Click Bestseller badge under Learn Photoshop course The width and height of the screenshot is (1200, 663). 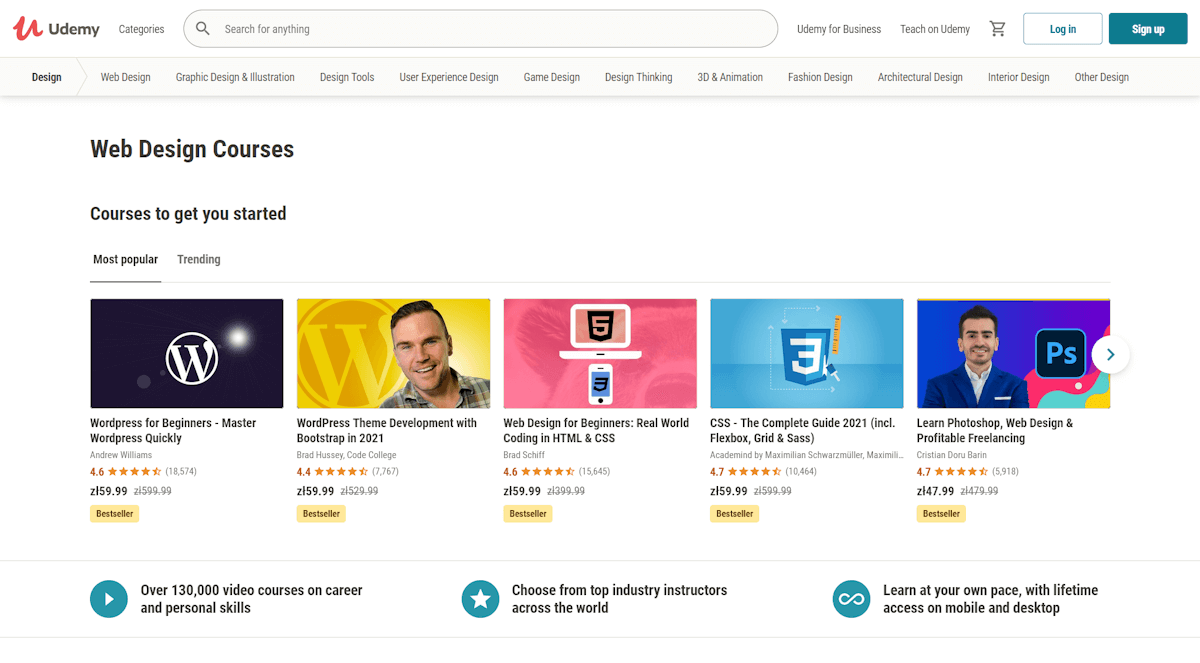(941, 513)
